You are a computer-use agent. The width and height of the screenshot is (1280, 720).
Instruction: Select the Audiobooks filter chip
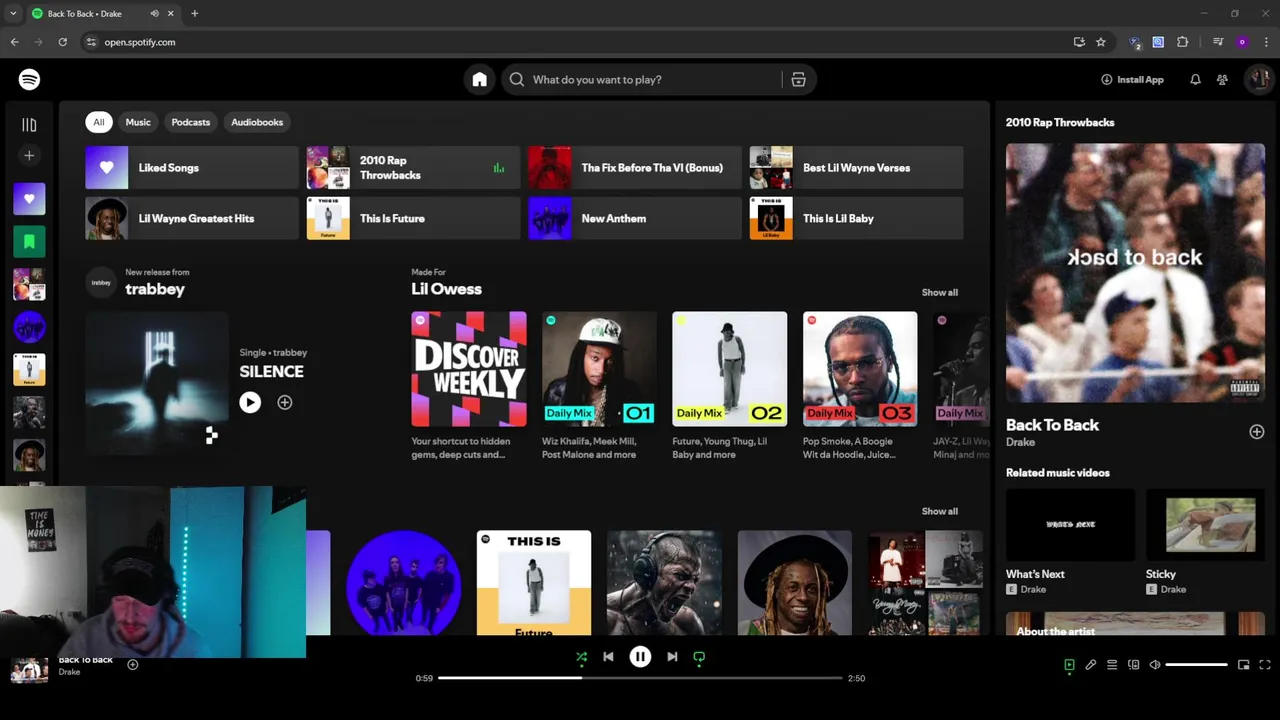(x=257, y=122)
